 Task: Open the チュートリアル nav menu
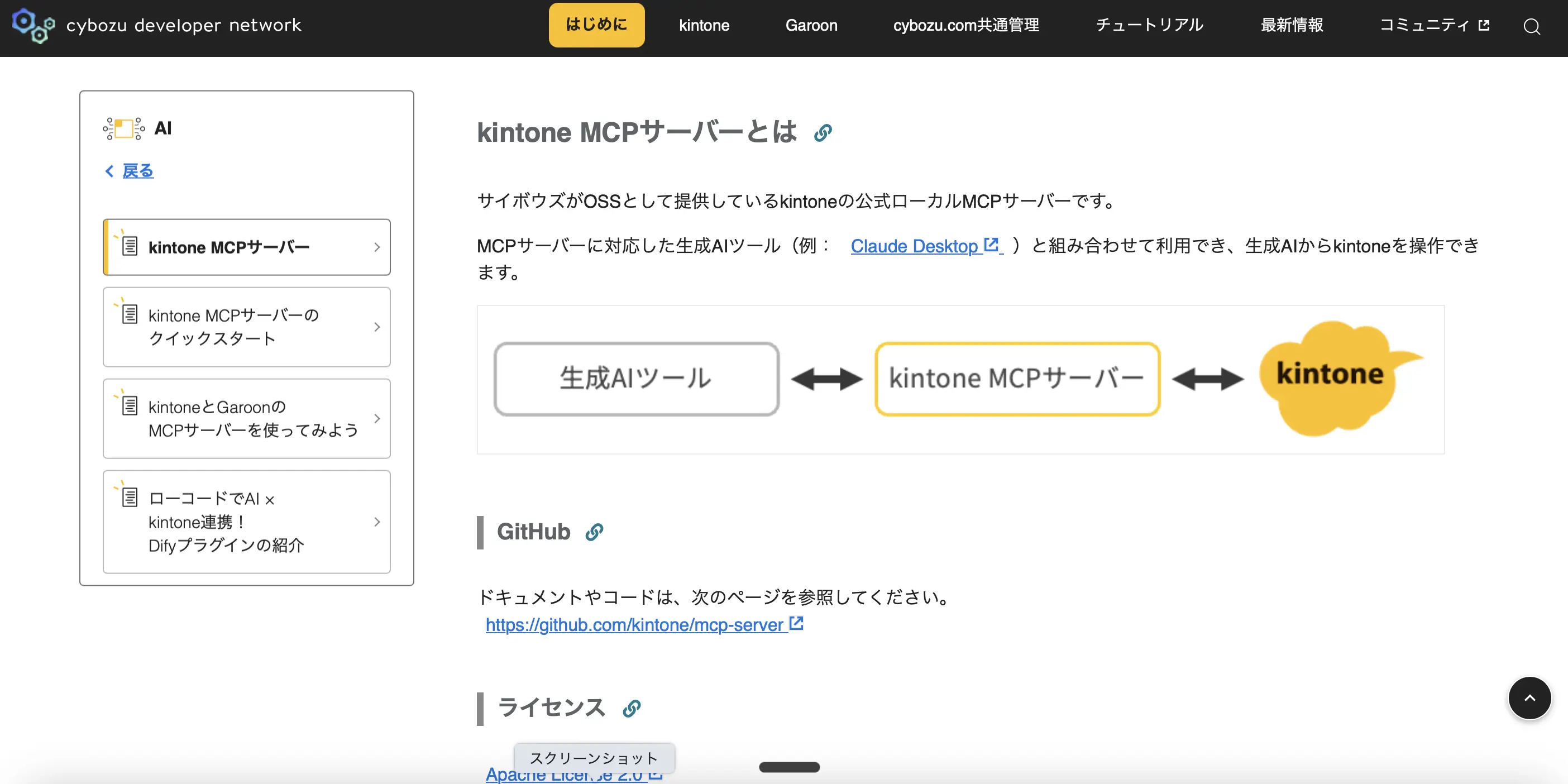point(1150,25)
